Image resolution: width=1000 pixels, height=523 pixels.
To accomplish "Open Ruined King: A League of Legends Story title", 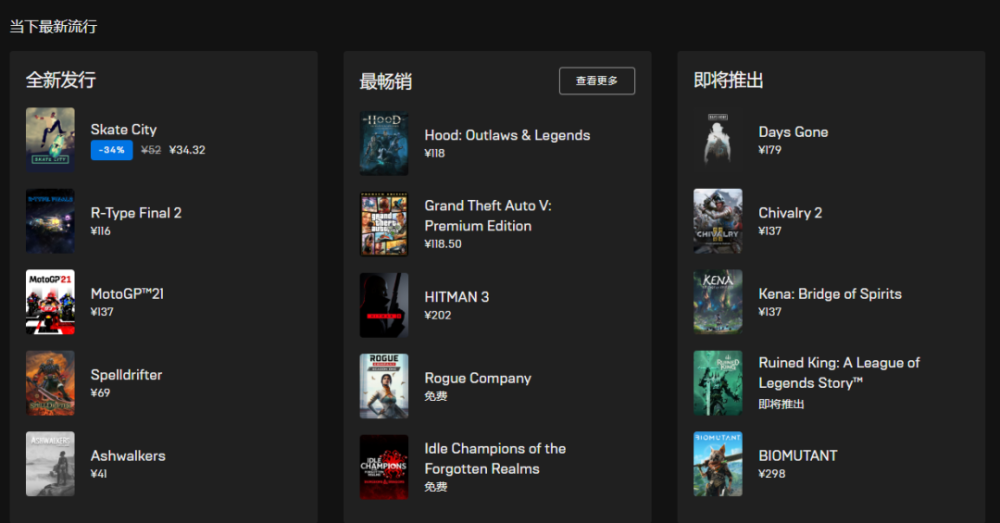I will tap(839, 372).
